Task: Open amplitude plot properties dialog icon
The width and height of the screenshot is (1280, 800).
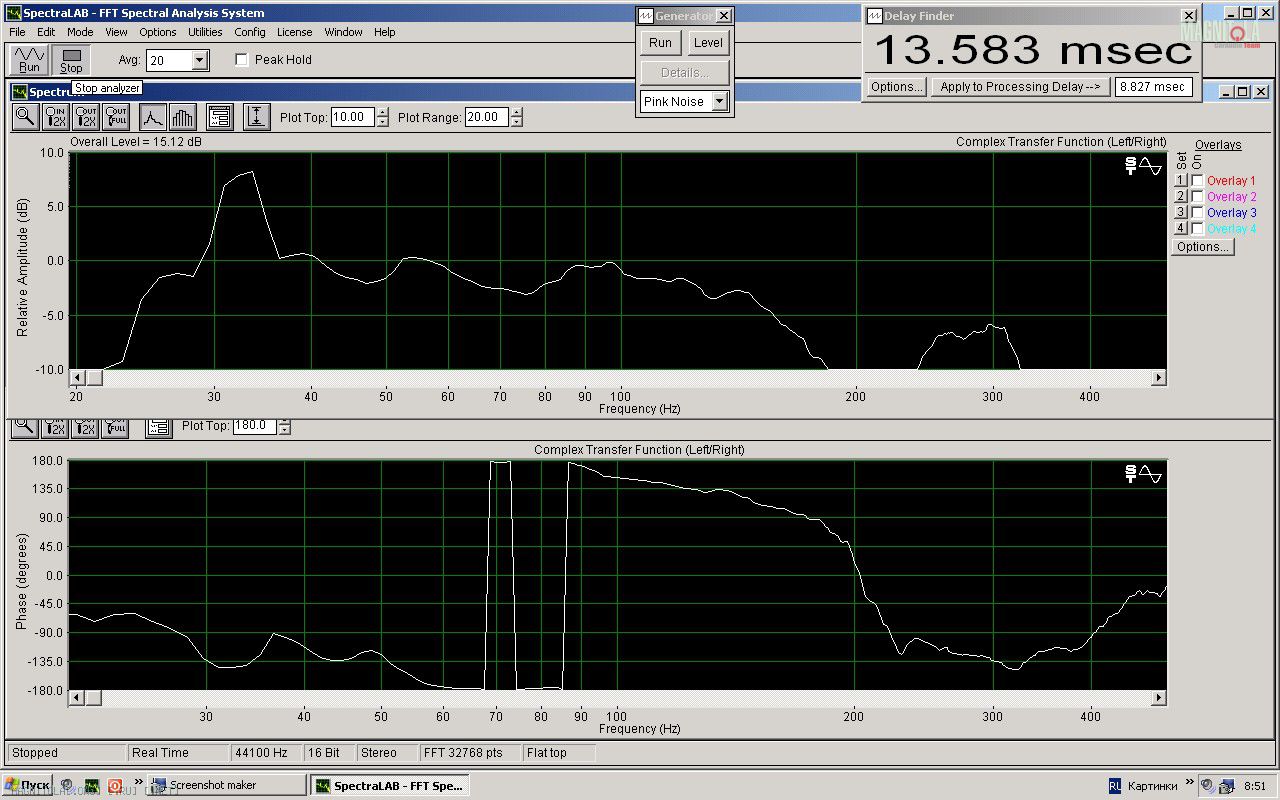Action: 220,117
